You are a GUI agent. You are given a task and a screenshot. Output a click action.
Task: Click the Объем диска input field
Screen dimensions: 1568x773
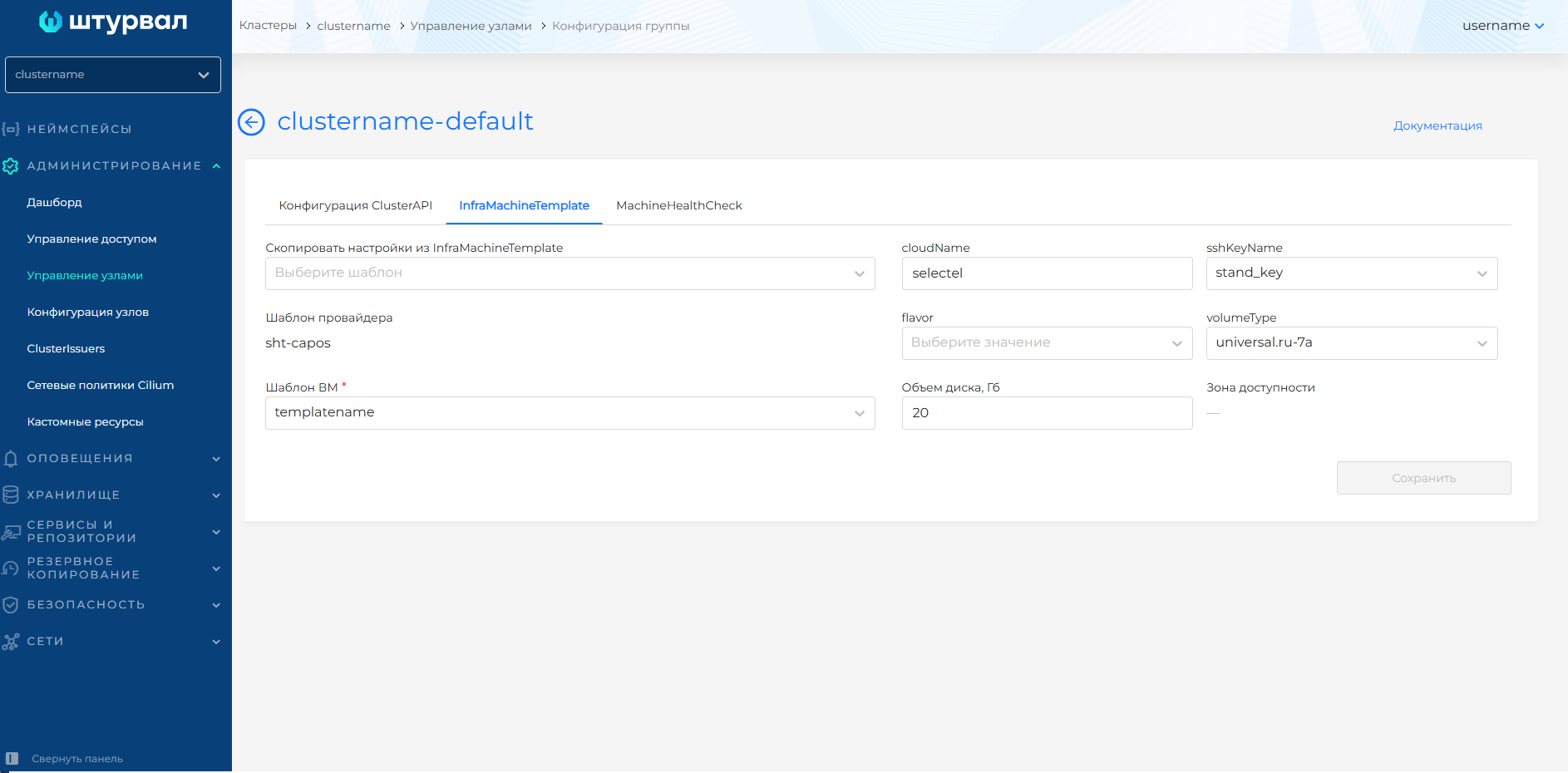tap(1046, 413)
